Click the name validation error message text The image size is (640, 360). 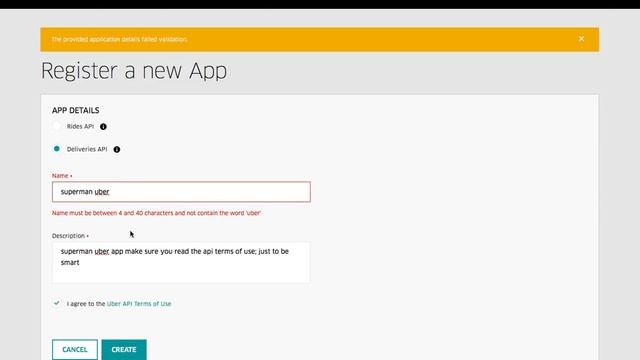156,213
